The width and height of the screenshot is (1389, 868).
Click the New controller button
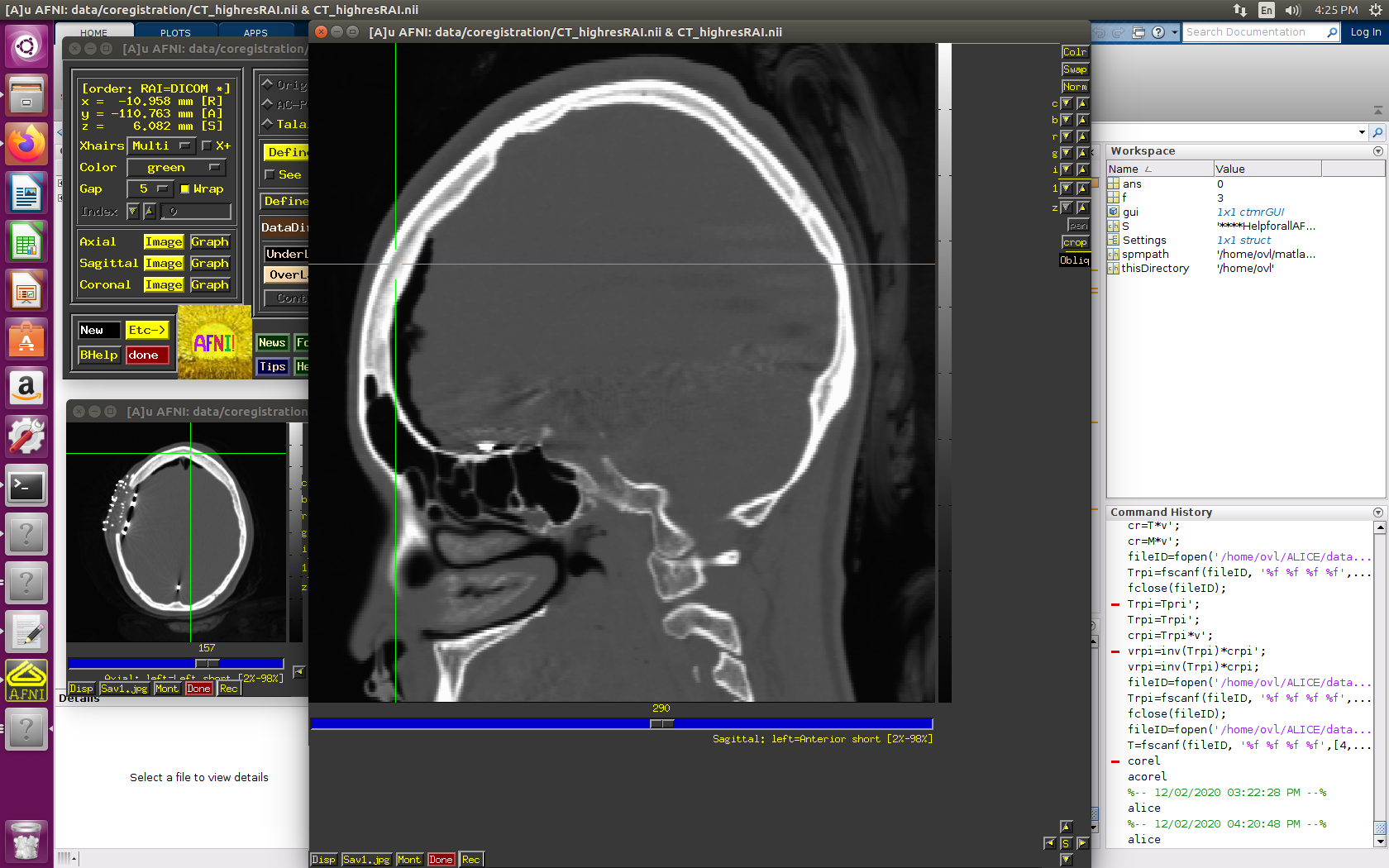tap(99, 330)
